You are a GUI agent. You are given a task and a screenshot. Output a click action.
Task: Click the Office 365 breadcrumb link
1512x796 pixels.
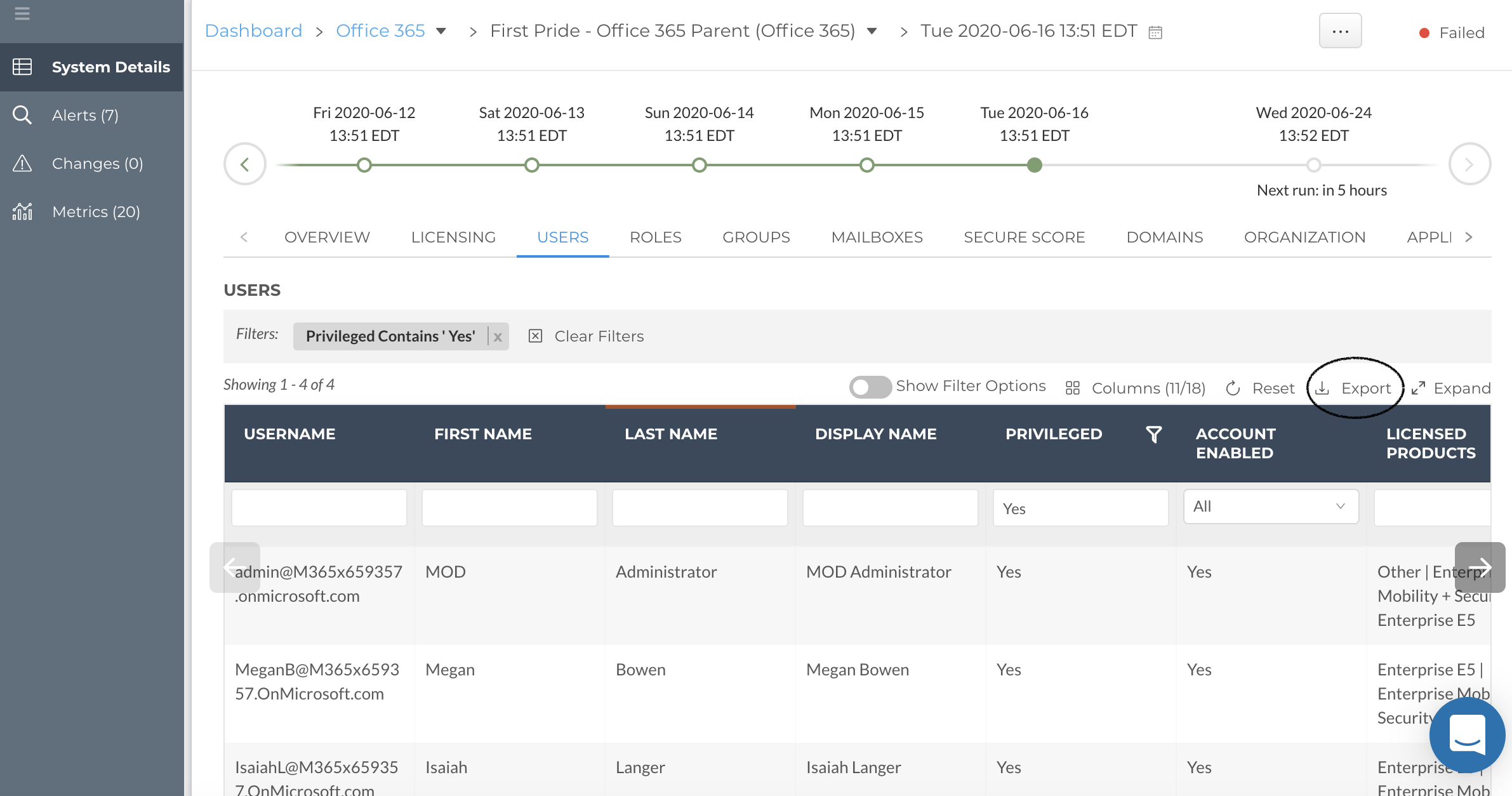tap(380, 30)
